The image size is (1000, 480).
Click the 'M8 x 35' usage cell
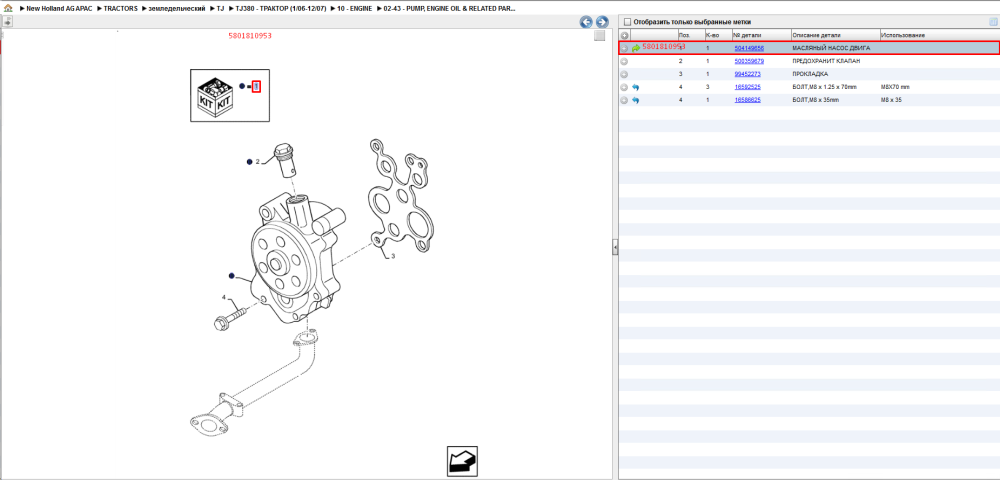pos(892,100)
